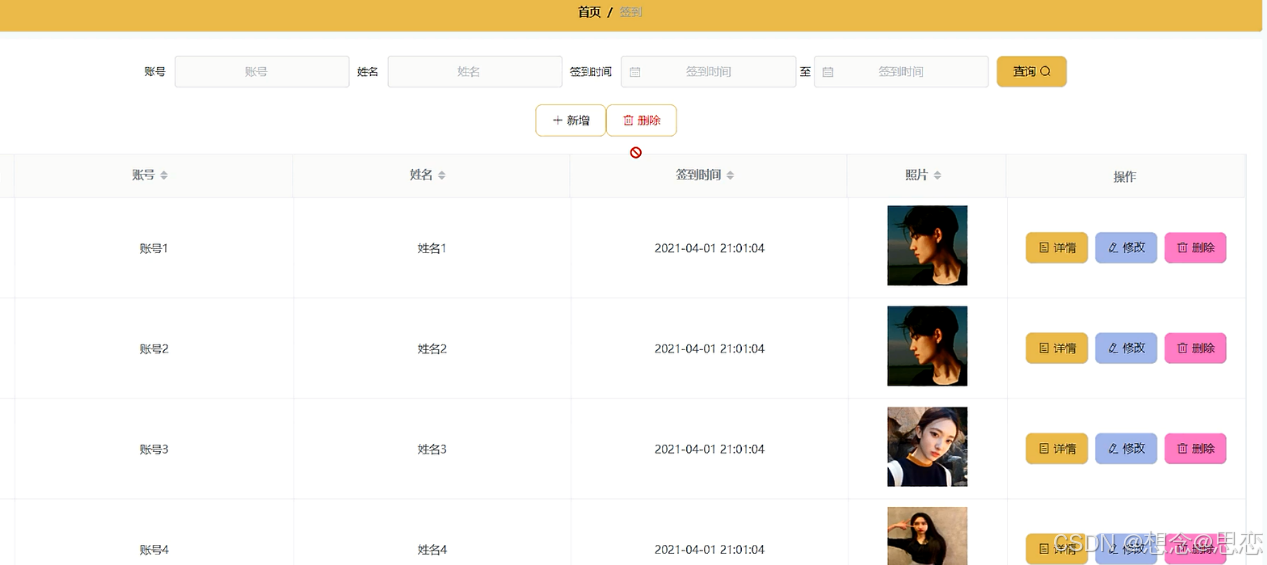The height and width of the screenshot is (565, 1267).
Task: Click the pencil icon in 账号1 修改 button
Action: coord(1113,248)
